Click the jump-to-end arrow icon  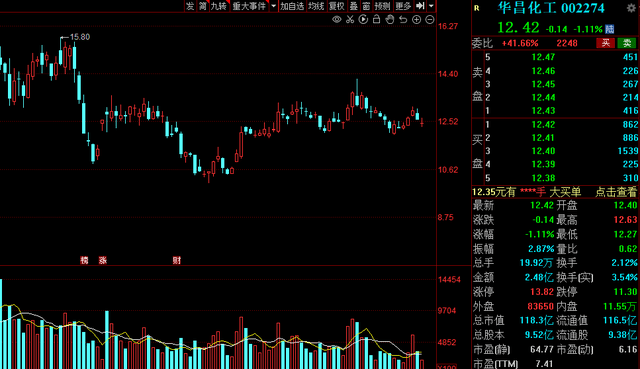coord(420,6)
